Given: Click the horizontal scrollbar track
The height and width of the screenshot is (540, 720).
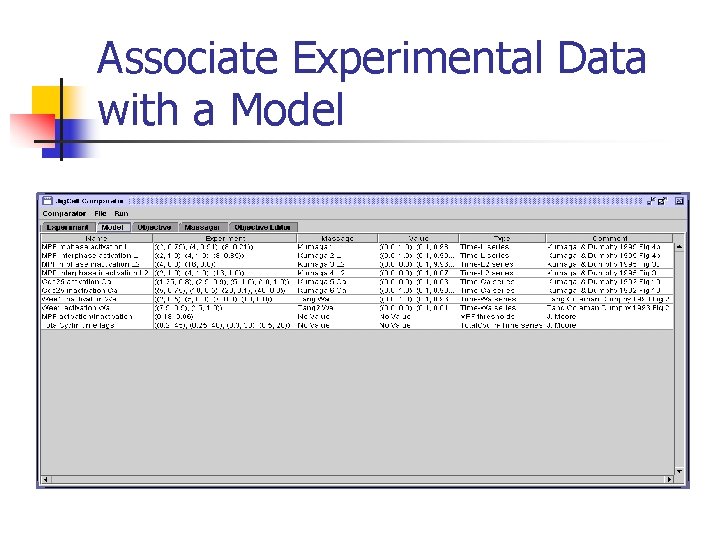Looking at the screenshot, I should point(357,479).
